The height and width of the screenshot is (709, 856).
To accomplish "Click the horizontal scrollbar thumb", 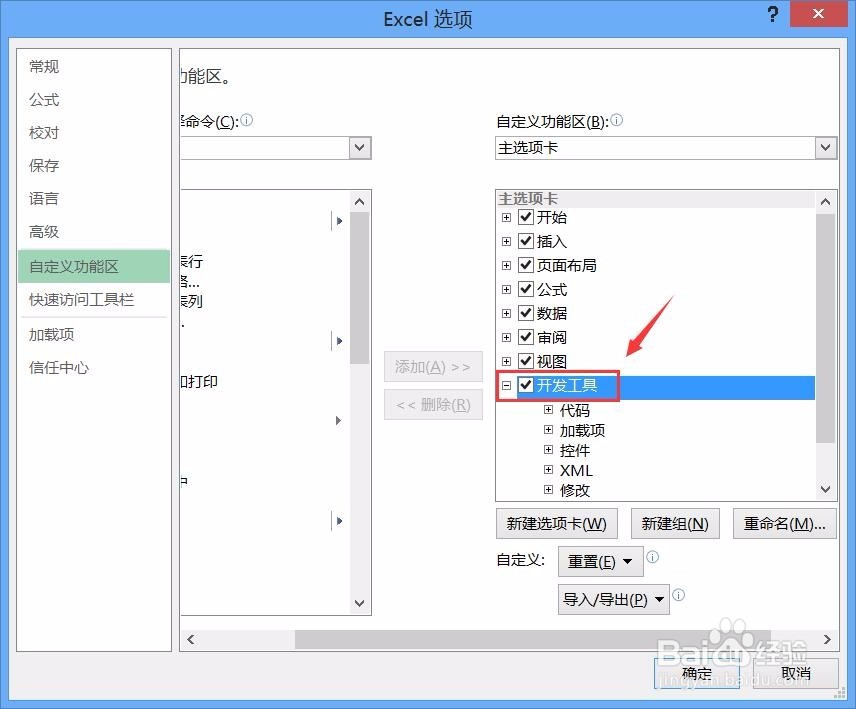I will tap(532, 639).
